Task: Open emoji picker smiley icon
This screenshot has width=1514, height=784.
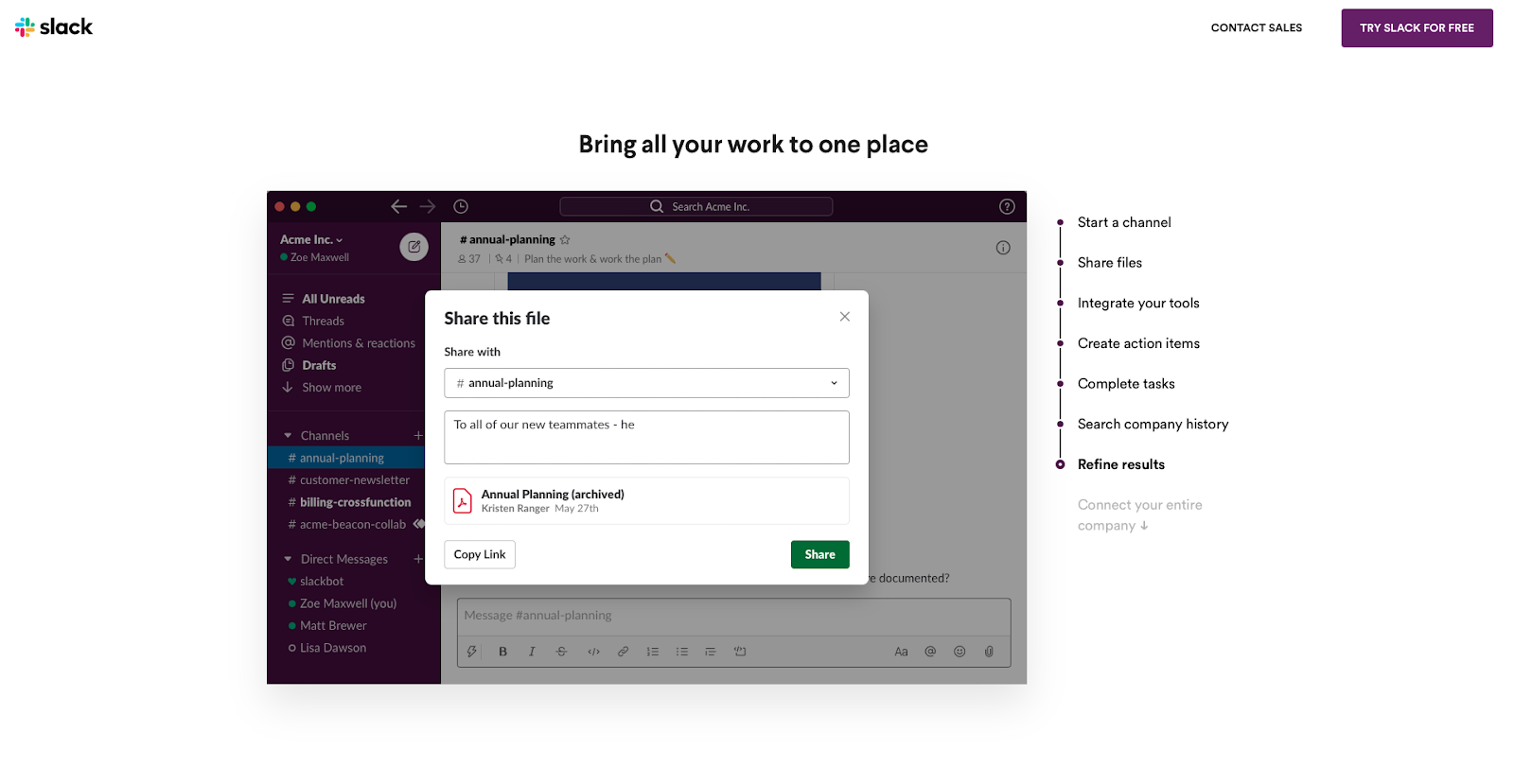Action: coord(959,652)
